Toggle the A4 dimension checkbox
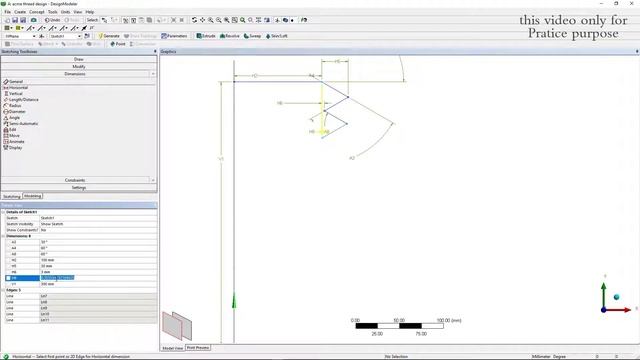Viewport: 640px width, 360px height. coord(8,248)
